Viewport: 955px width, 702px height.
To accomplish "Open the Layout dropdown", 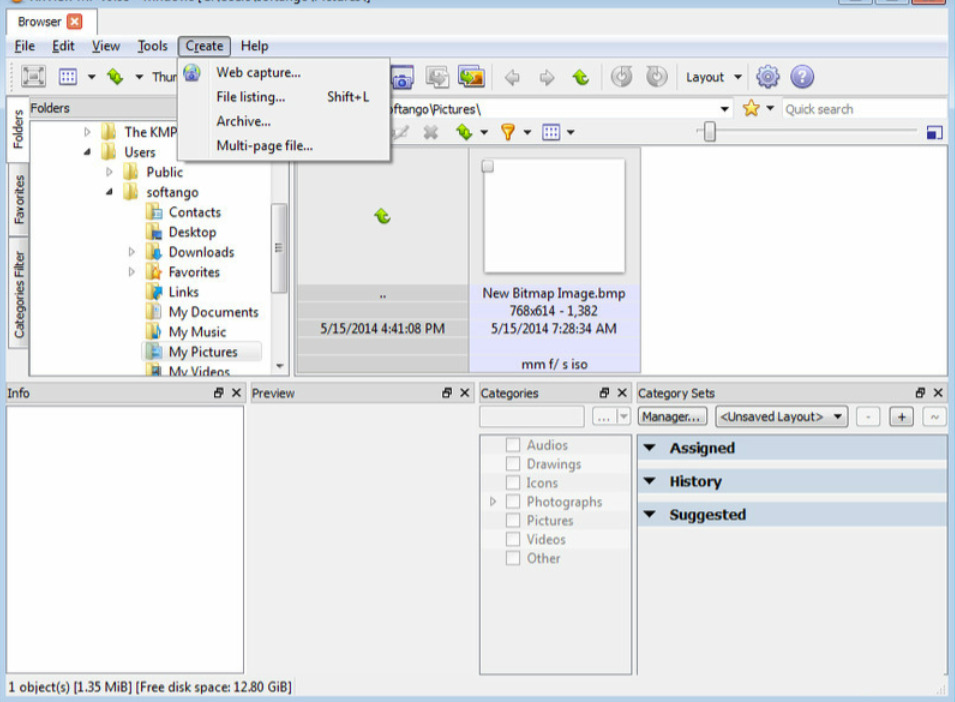I will click(714, 77).
